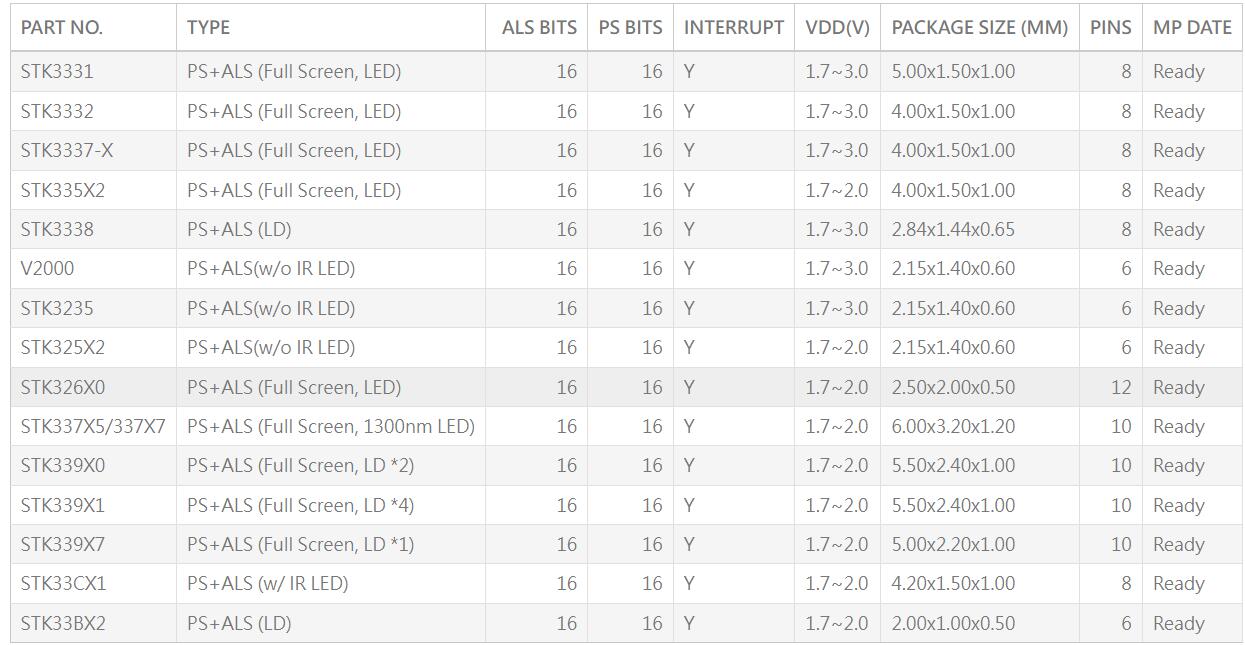Click the 1300nm LED type cell
The width and height of the screenshot is (1245, 645).
coord(330,427)
